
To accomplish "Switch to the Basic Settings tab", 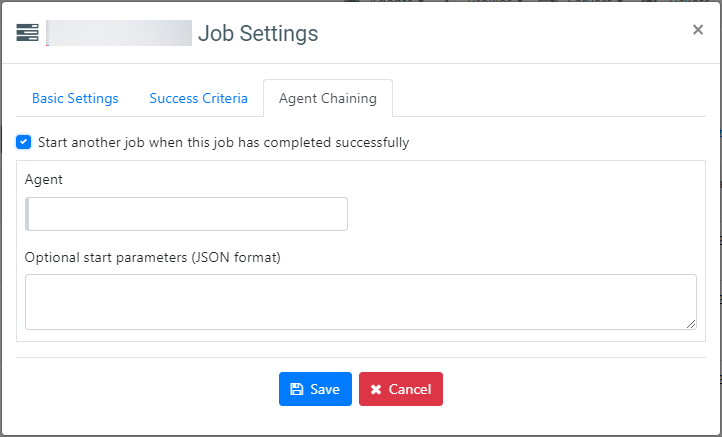I will 75,98.
